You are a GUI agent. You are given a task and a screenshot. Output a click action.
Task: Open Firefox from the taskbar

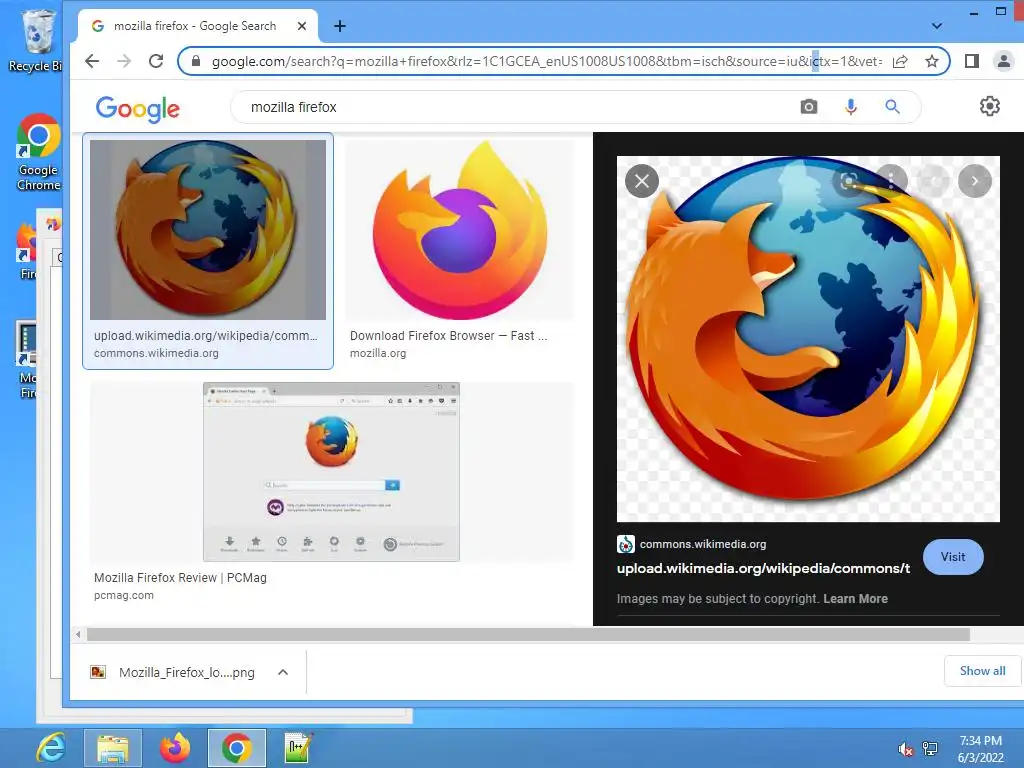(x=174, y=748)
